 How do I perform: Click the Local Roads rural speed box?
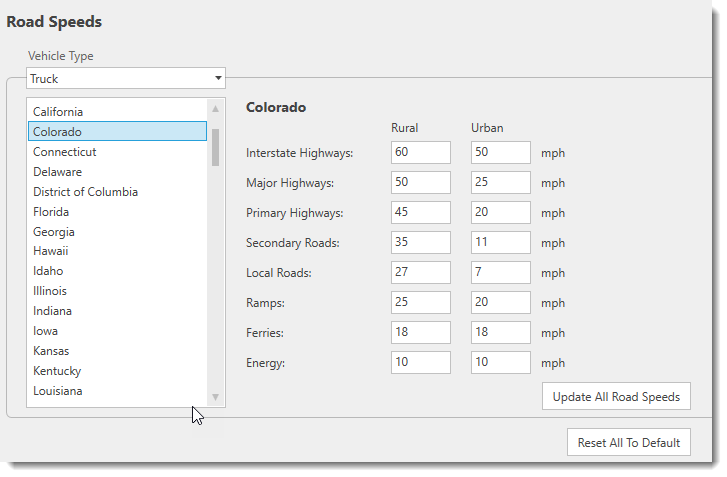click(x=420, y=273)
